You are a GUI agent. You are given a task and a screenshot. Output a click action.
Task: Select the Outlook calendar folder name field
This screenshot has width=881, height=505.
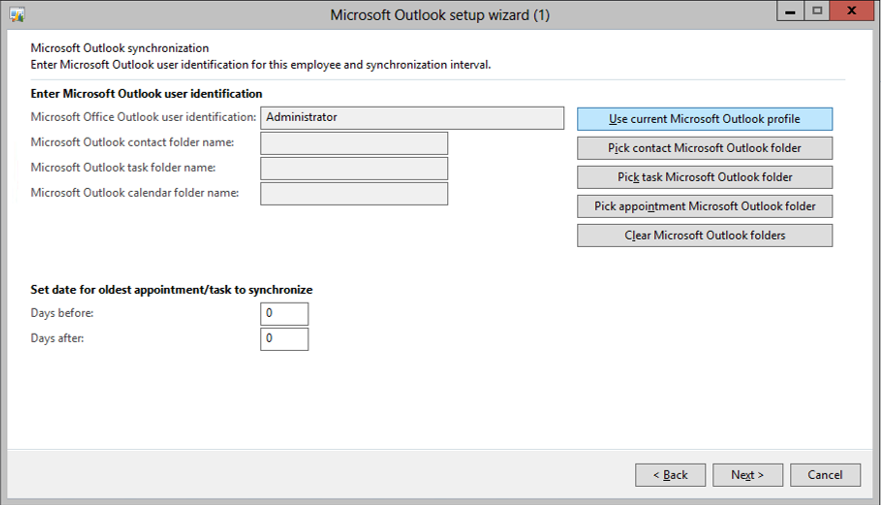pyautogui.click(x=354, y=193)
